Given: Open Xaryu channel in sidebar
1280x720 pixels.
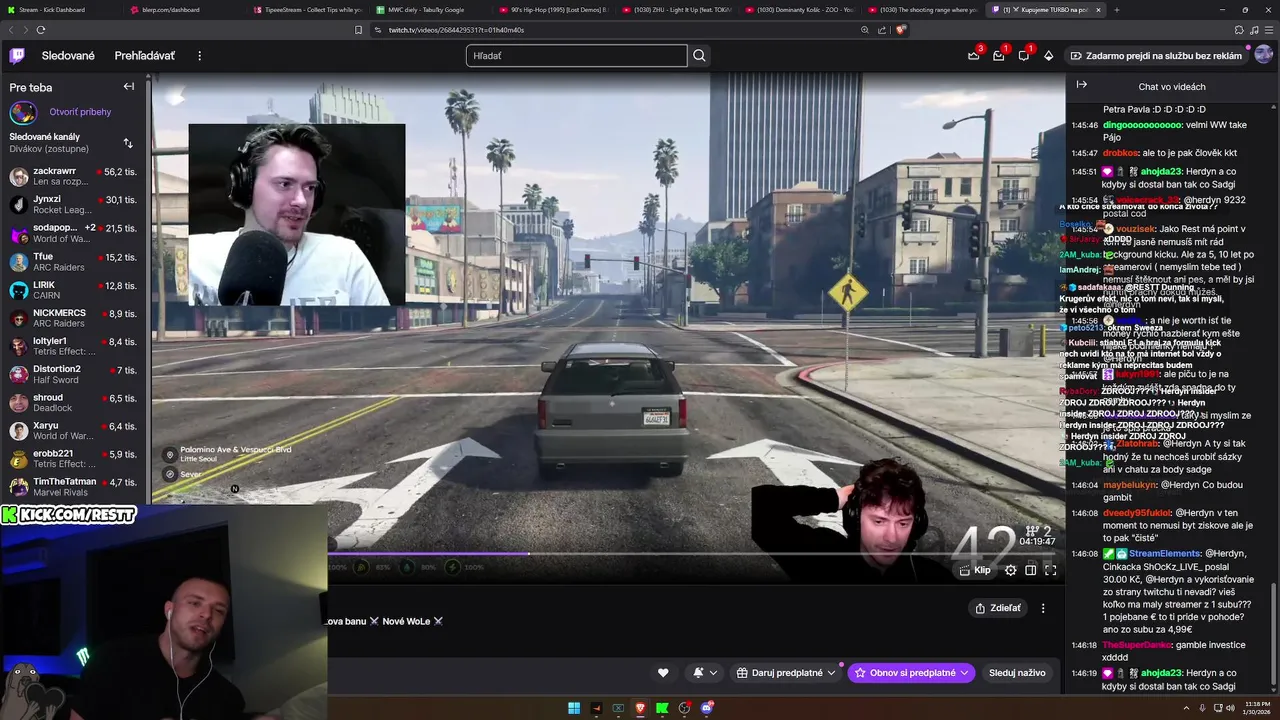Looking at the screenshot, I should 74,431.
